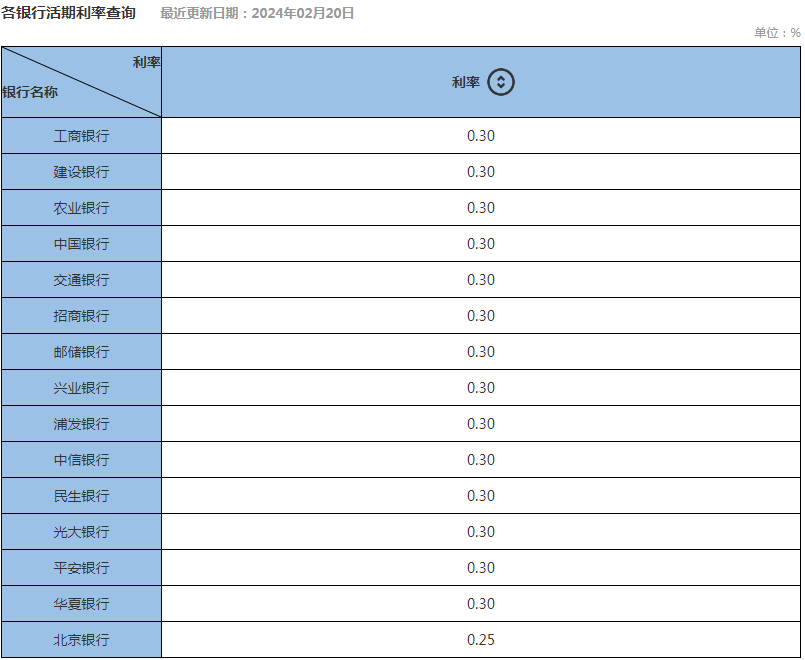Screen dimensions: 805x660
Task: Click the 0.30 rate for 兴业银行
Action: 481,388
